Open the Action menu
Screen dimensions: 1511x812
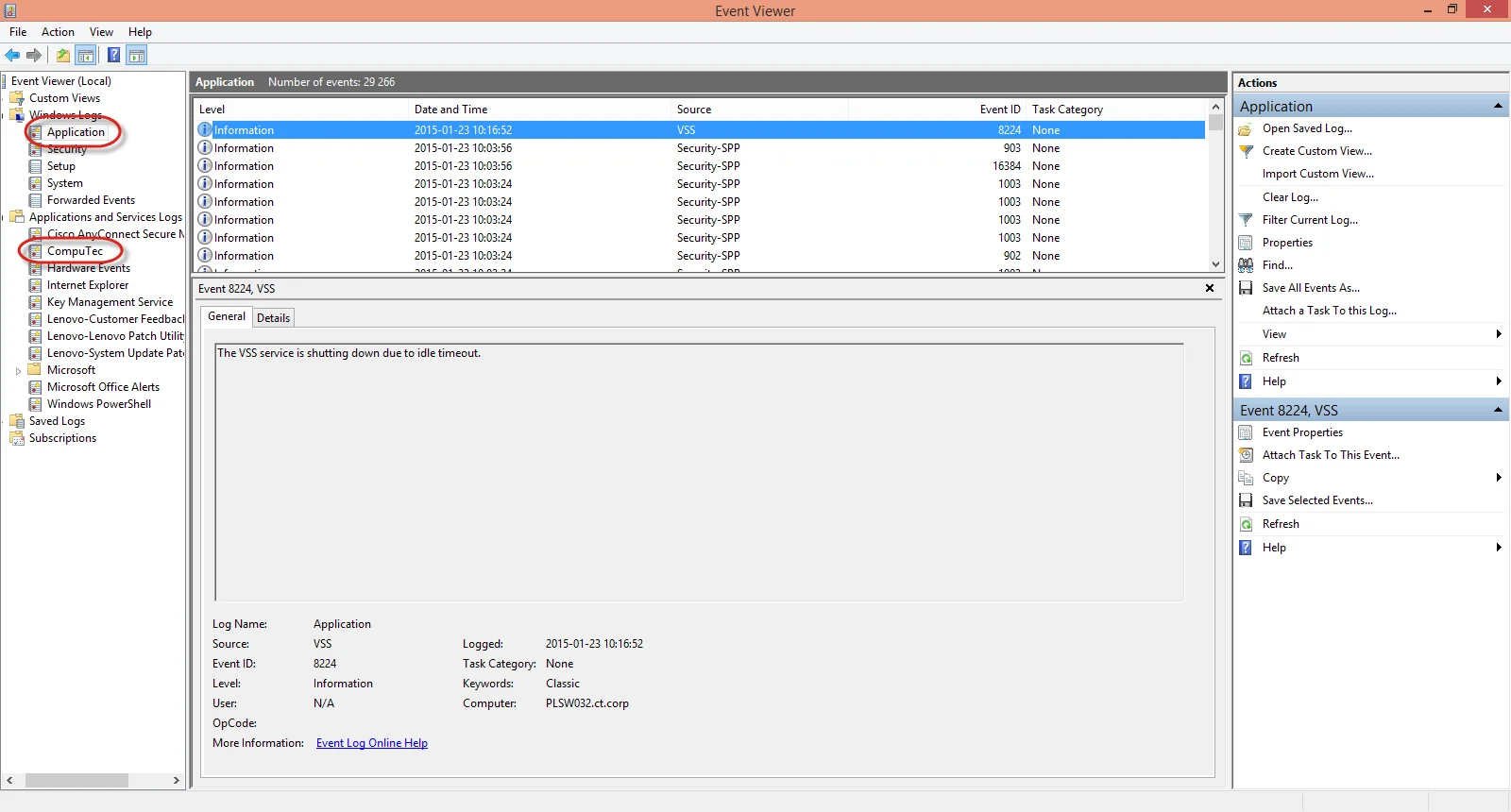58,32
